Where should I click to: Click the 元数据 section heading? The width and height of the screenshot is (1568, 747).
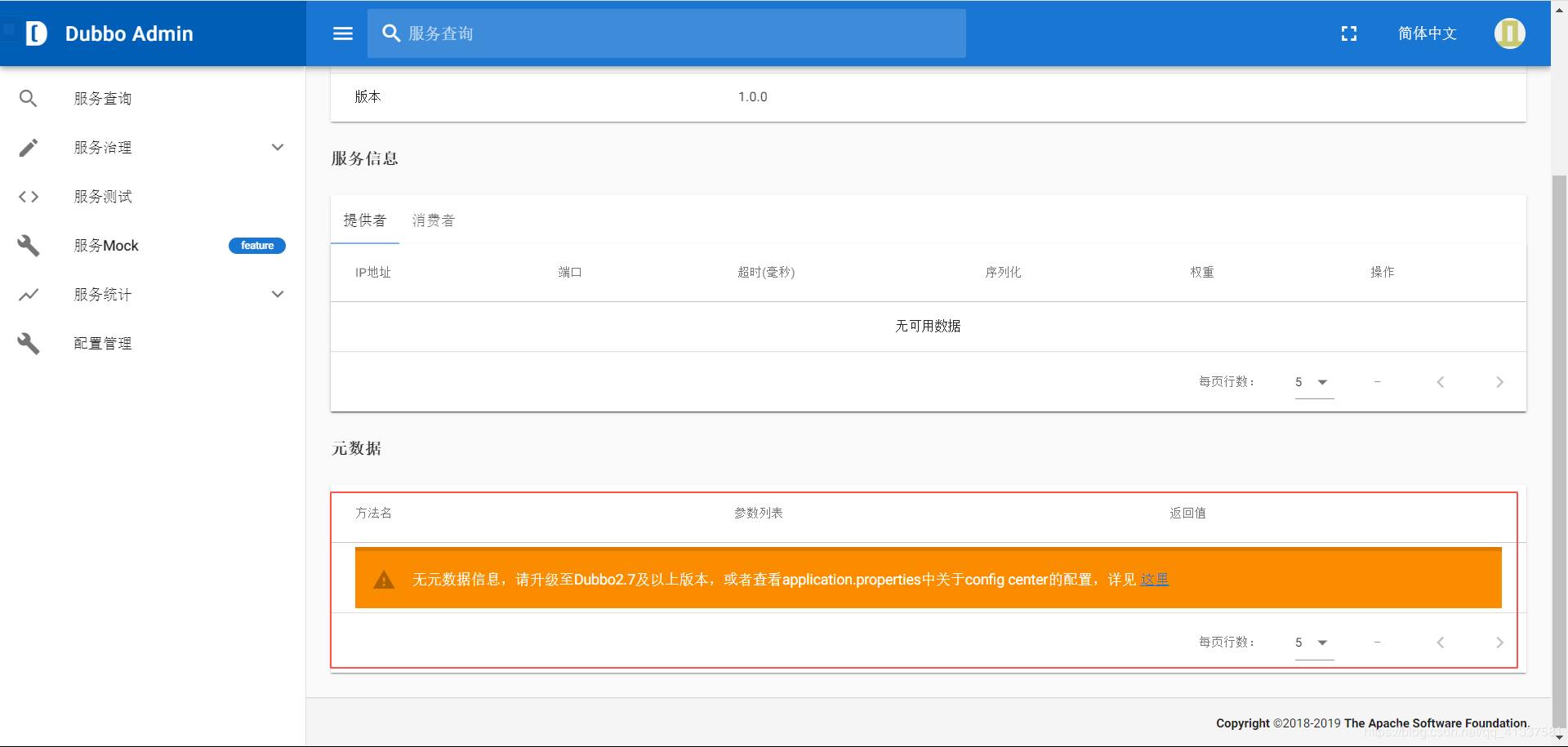(x=356, y=448)
